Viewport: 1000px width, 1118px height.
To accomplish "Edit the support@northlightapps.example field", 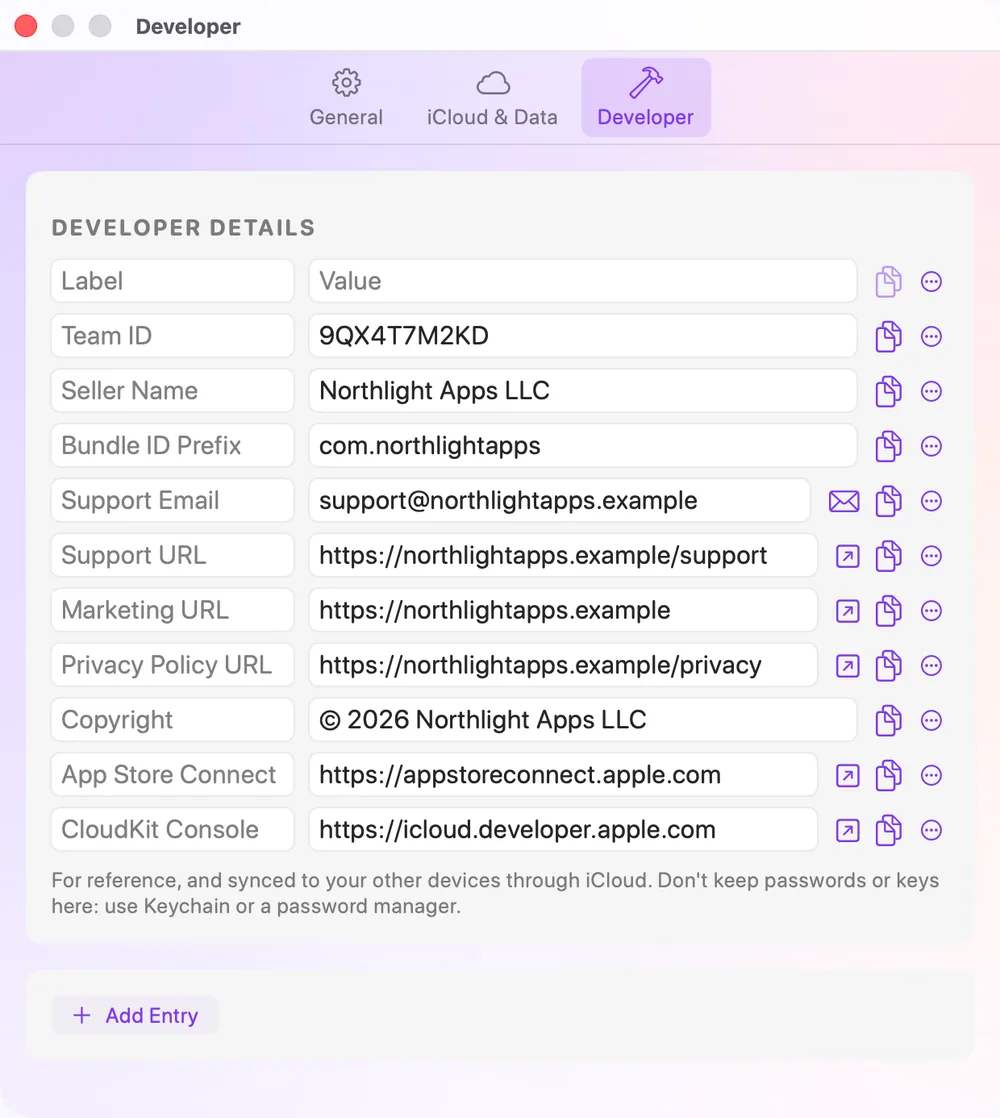I will pyautogui.click(x=560, y=501).
